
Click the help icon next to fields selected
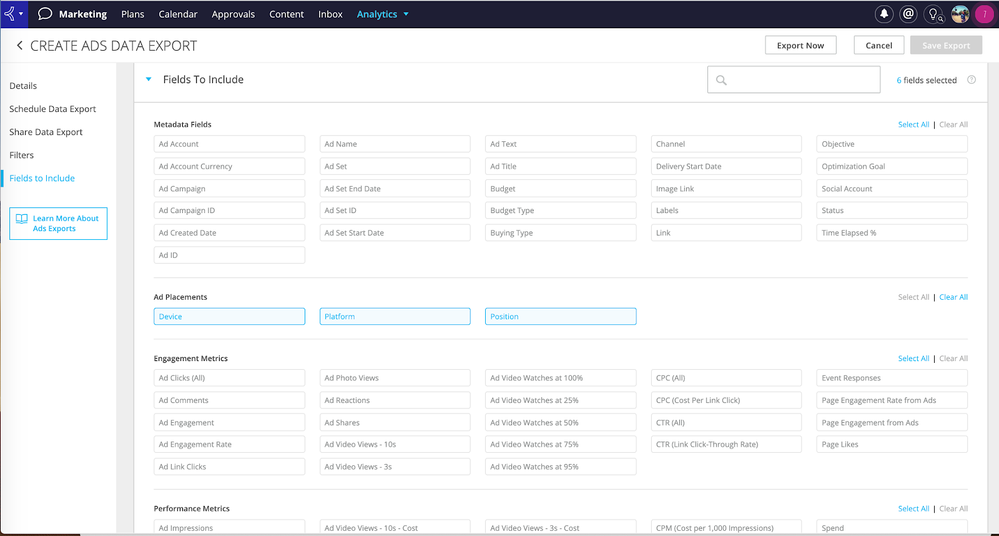click(972, 80)
